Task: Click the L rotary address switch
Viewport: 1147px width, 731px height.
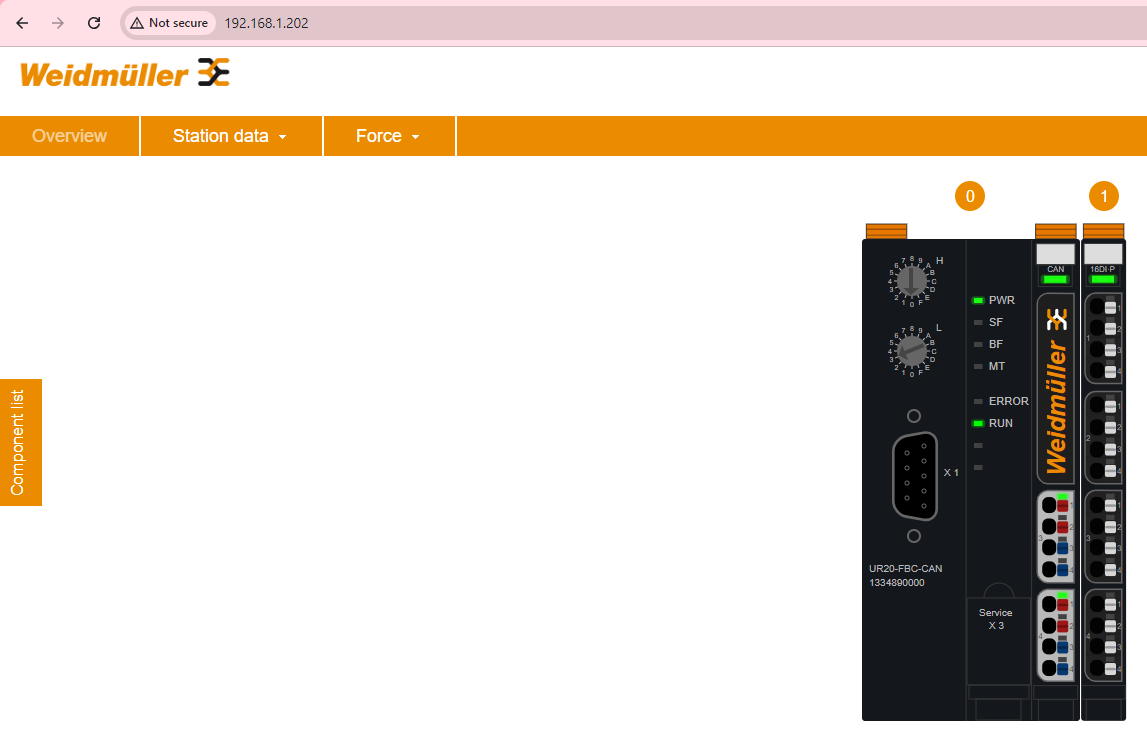Action: (x=911, y=351)
